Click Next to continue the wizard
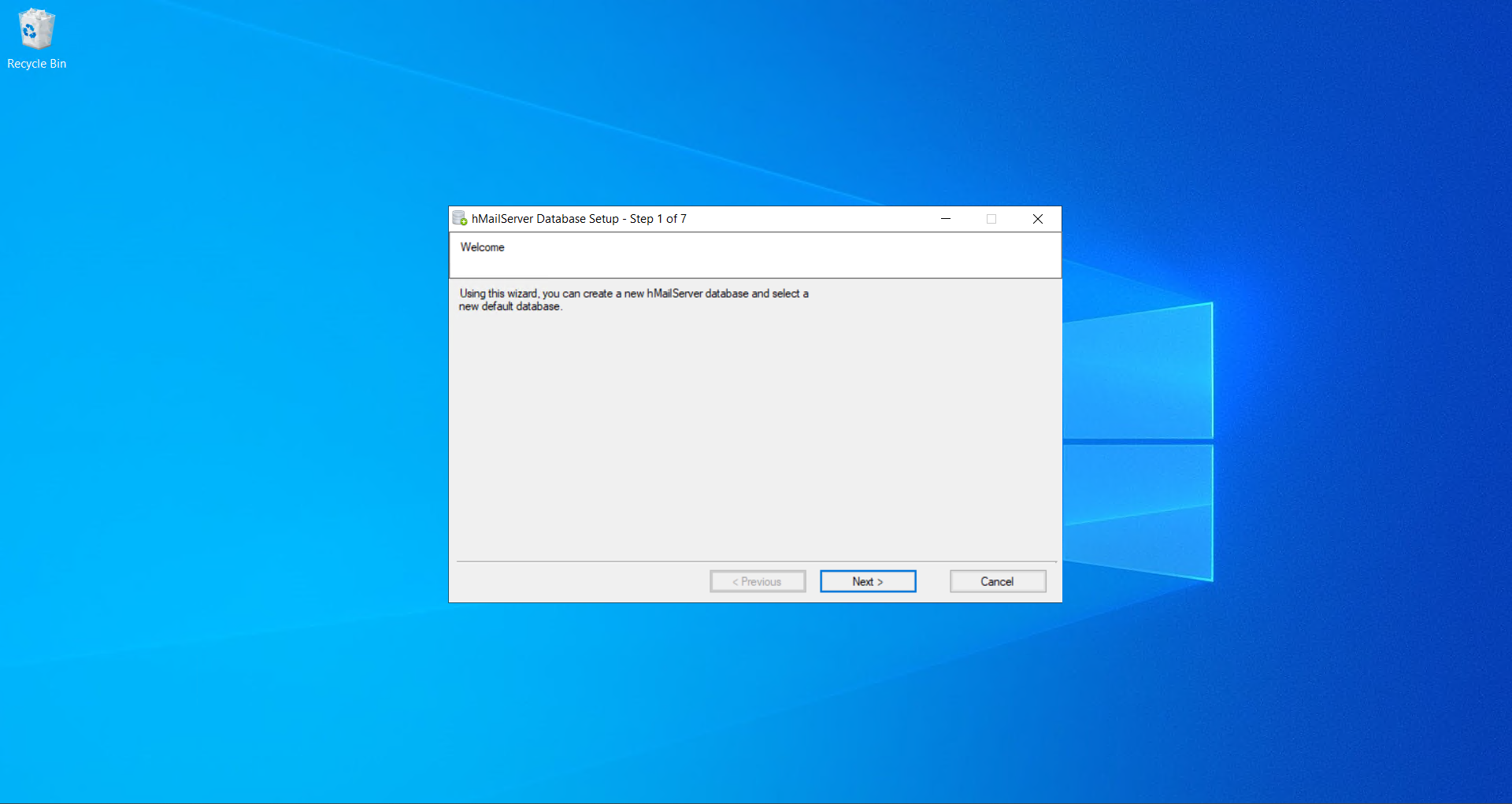This screenshot has height=804, width=1512. 868,581
